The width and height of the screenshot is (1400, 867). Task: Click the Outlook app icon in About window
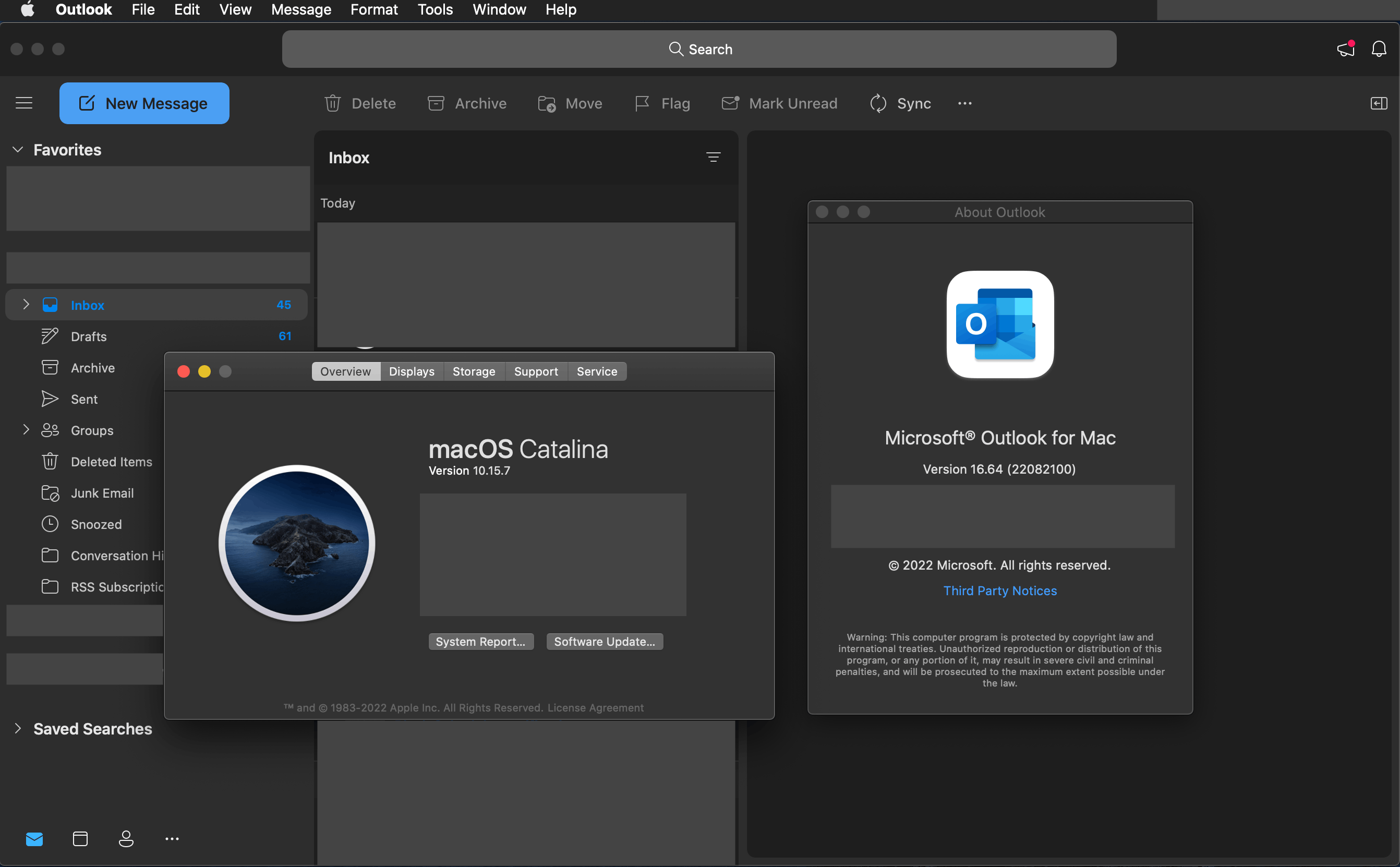point(1000,324)
